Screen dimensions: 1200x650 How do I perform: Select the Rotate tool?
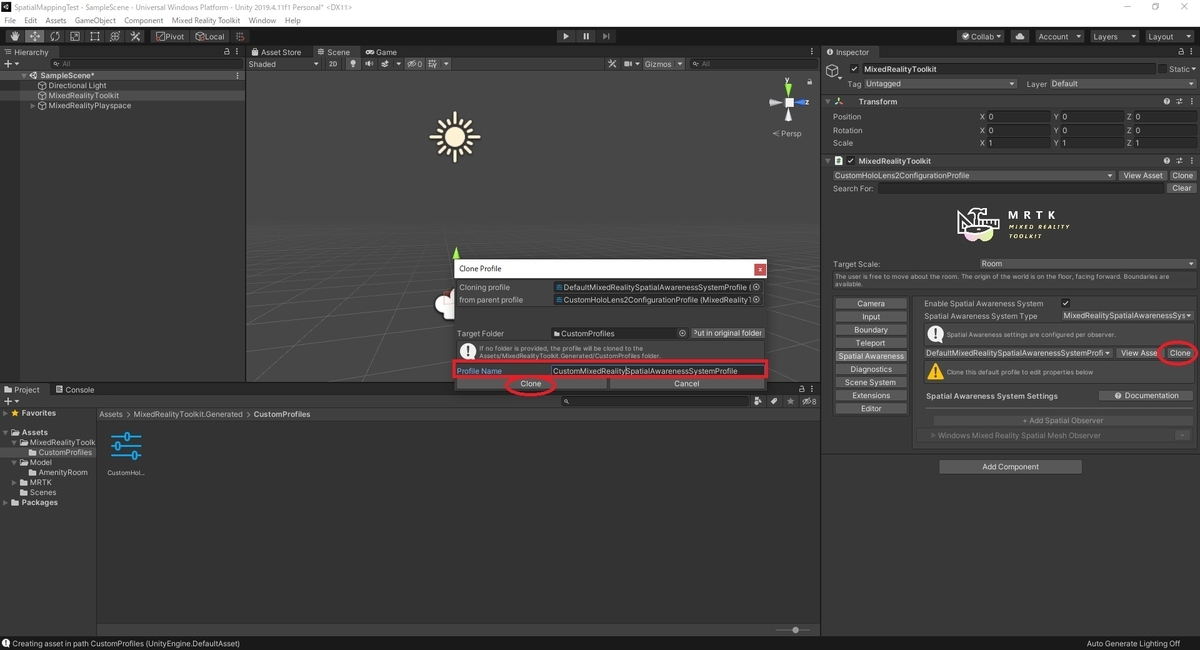(54, 36)
